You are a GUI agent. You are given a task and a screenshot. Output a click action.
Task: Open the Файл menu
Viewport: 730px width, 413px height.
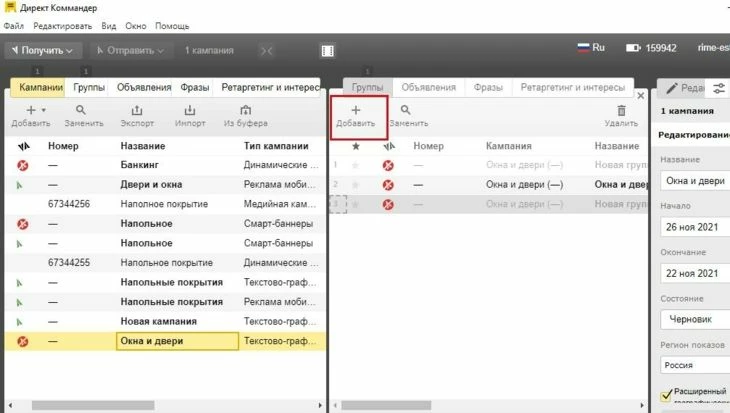pos(14,26)
